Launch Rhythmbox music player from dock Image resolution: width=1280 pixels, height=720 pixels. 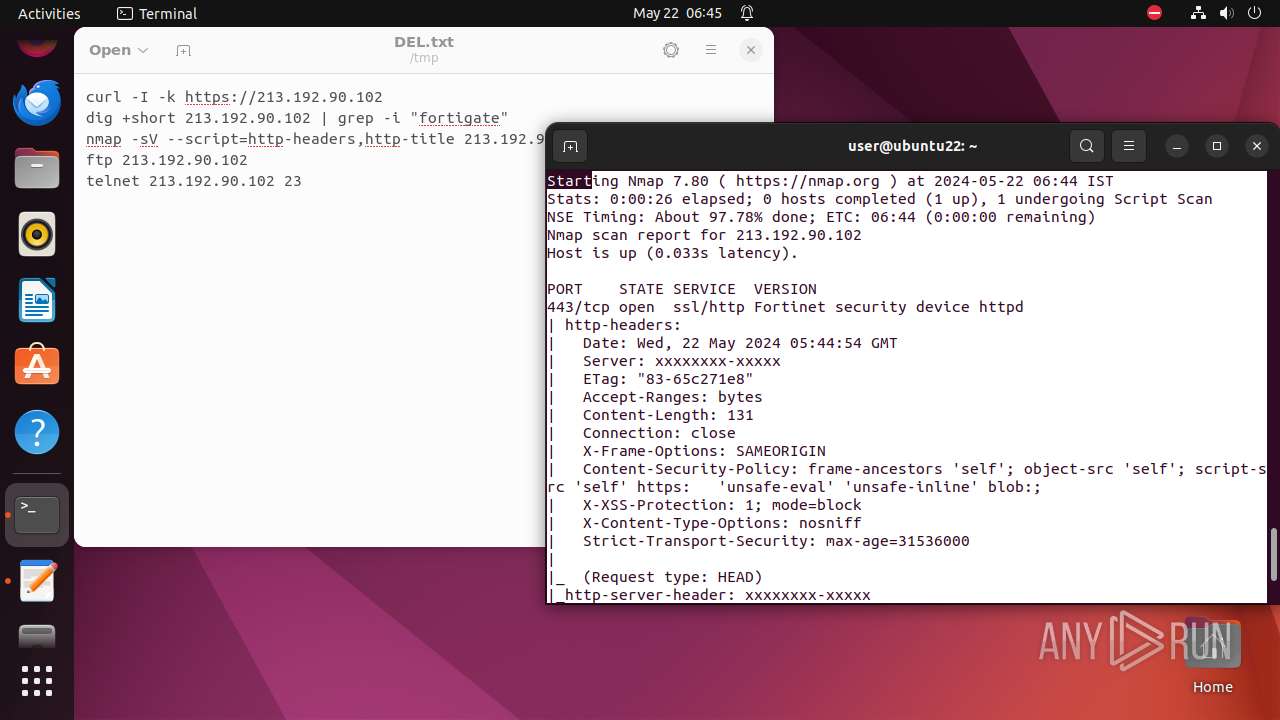click(x=37, y=234)
